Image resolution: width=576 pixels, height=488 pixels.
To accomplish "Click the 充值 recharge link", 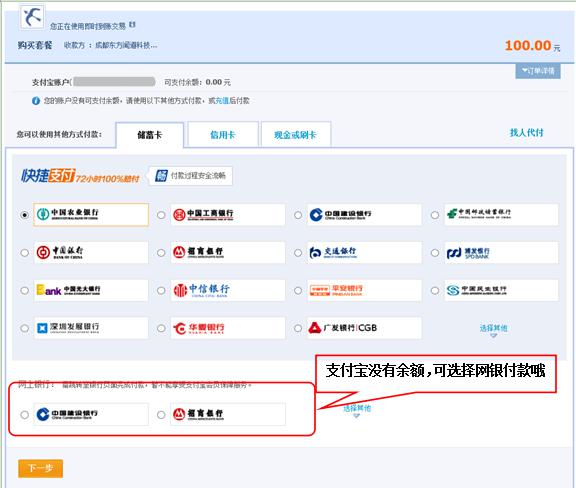I will pos(222,101).
